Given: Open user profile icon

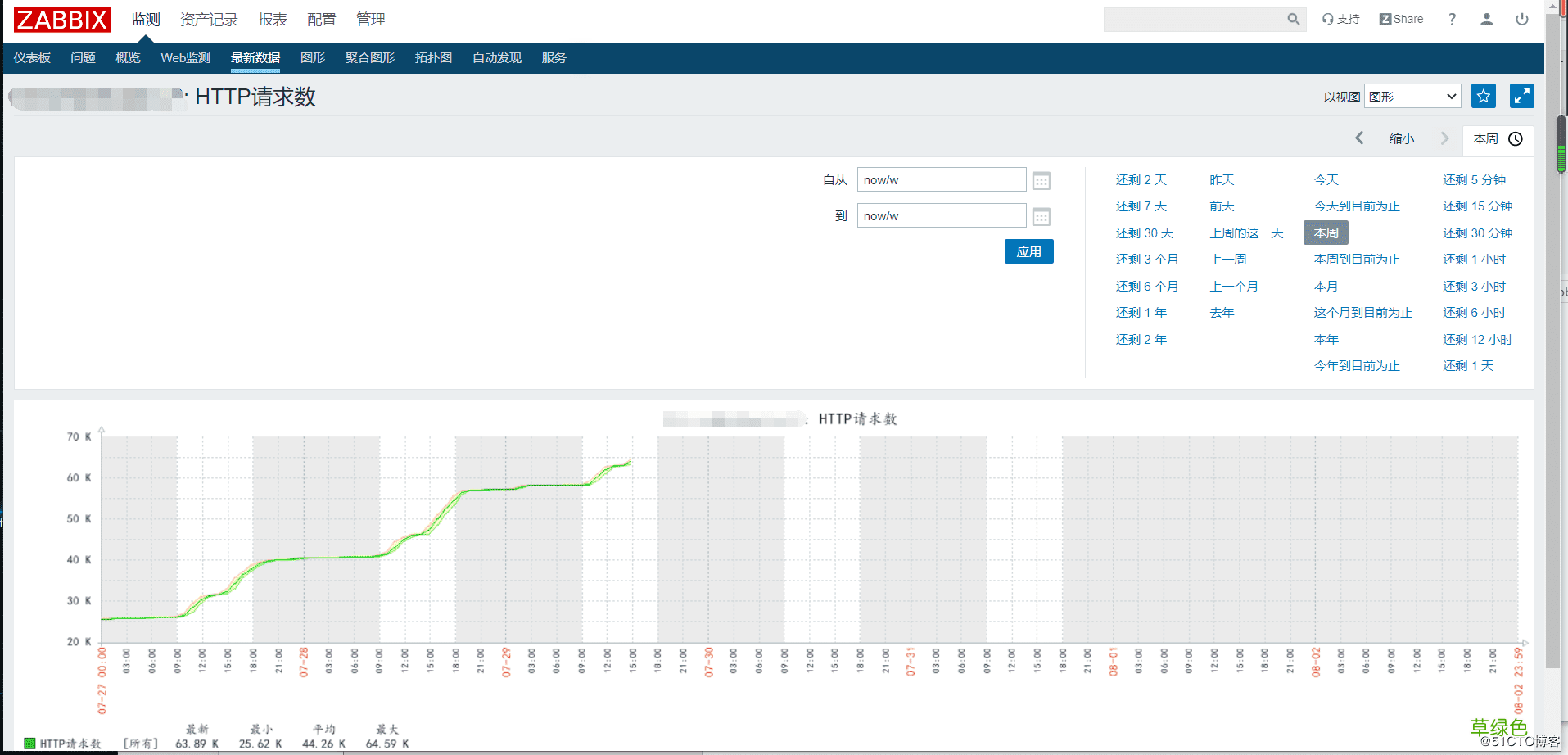Looking at the screenshot, I should coord(1487,19).
